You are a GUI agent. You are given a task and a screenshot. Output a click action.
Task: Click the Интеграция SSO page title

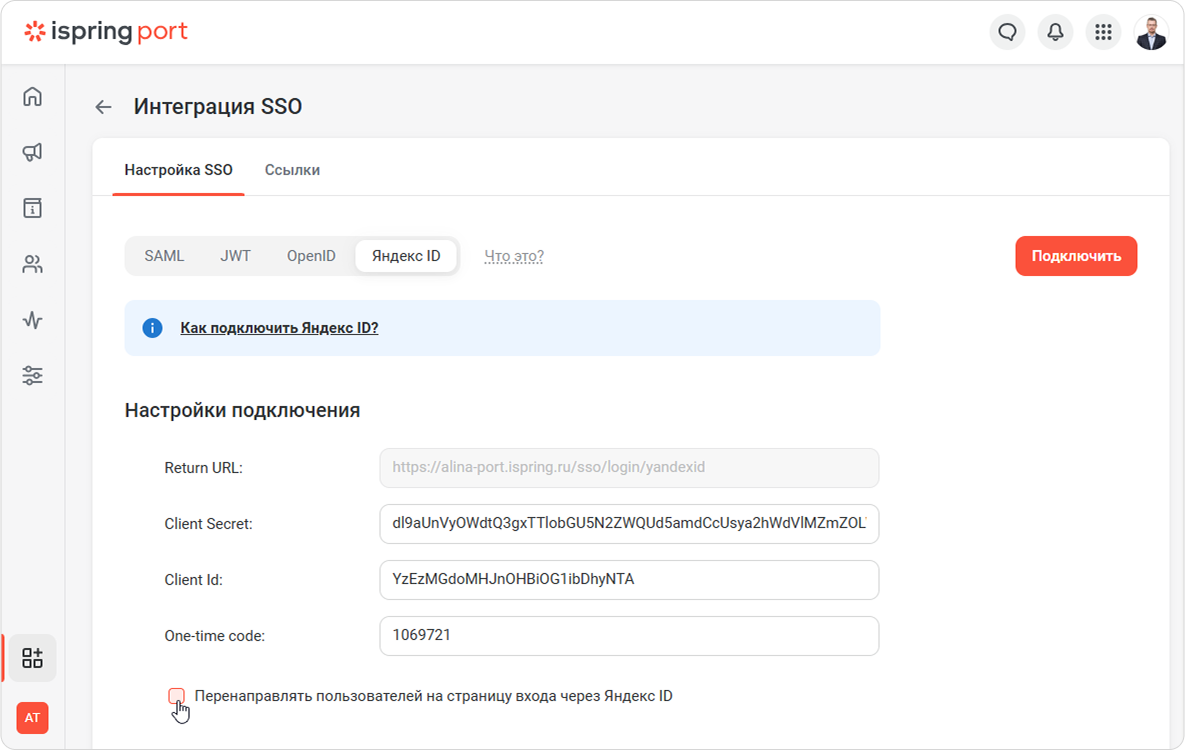[218, 107]
